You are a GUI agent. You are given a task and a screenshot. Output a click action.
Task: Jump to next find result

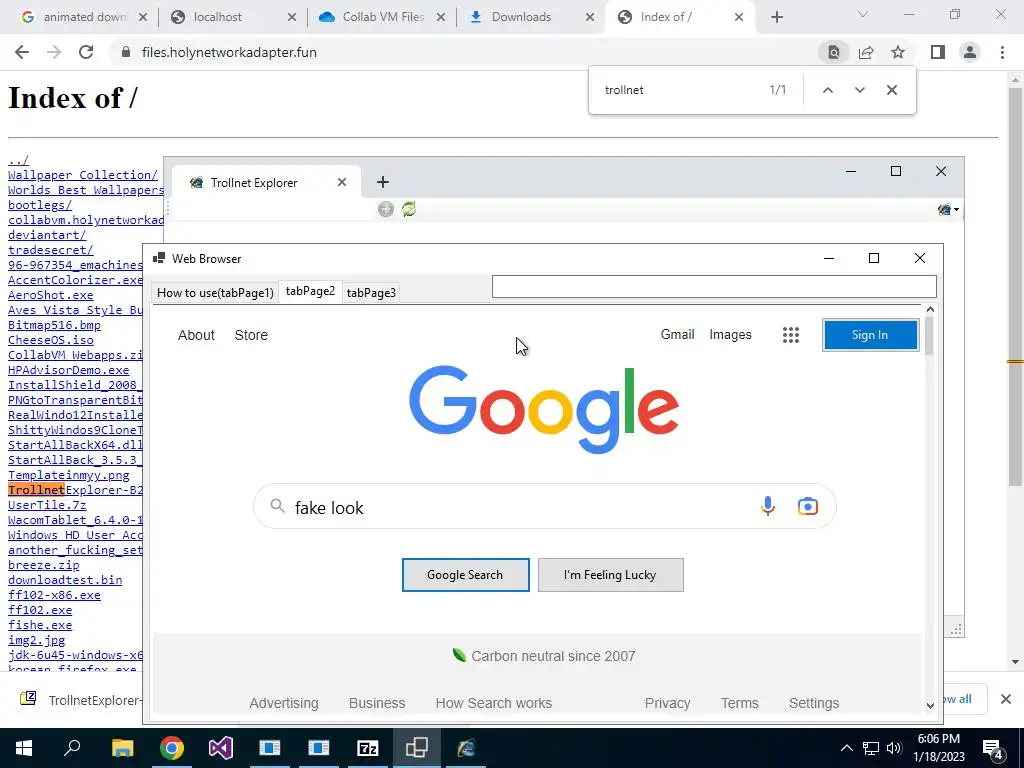(x=859, y=90)
